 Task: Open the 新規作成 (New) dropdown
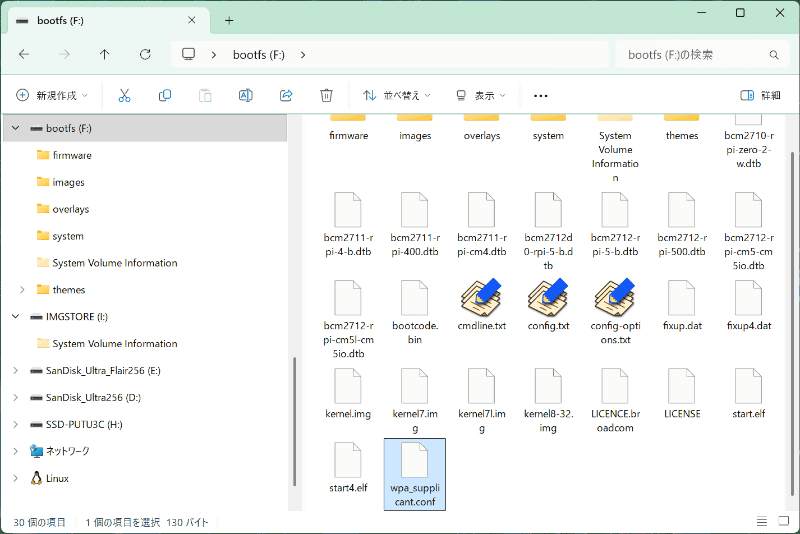tap(52, 95)
